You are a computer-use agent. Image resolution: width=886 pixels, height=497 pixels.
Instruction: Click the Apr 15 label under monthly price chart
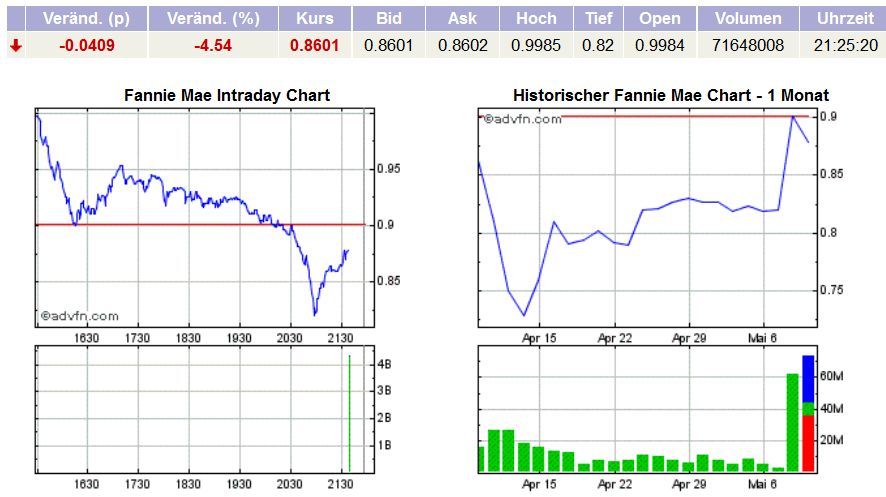pyautogui.click(x=539, y=338)
